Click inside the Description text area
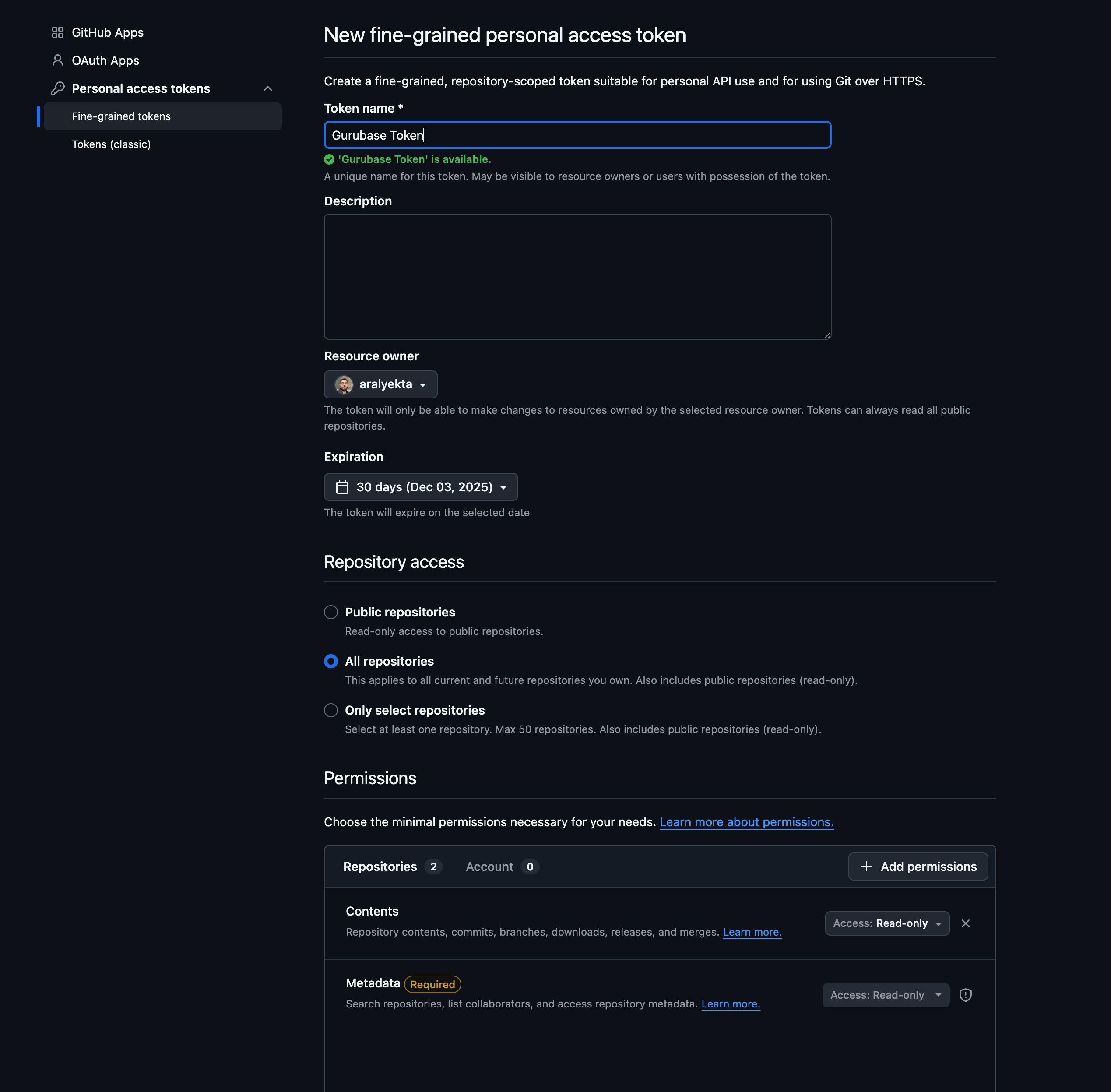The height and width of the screenshot is (1092, 1111). 577,277
